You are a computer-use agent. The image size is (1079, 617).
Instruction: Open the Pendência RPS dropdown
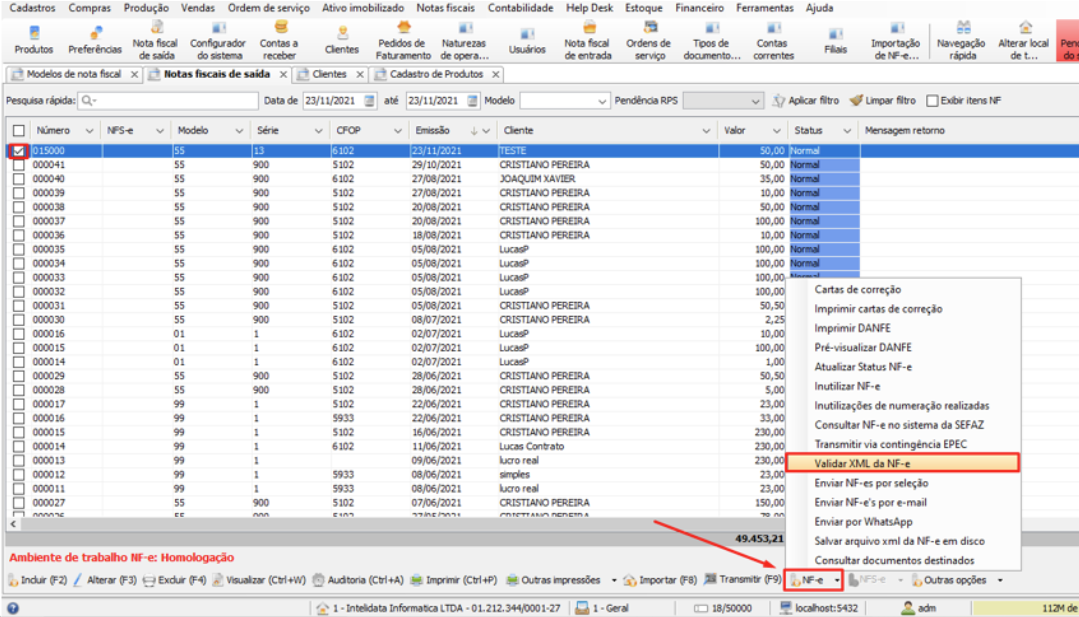click(756, 101)
